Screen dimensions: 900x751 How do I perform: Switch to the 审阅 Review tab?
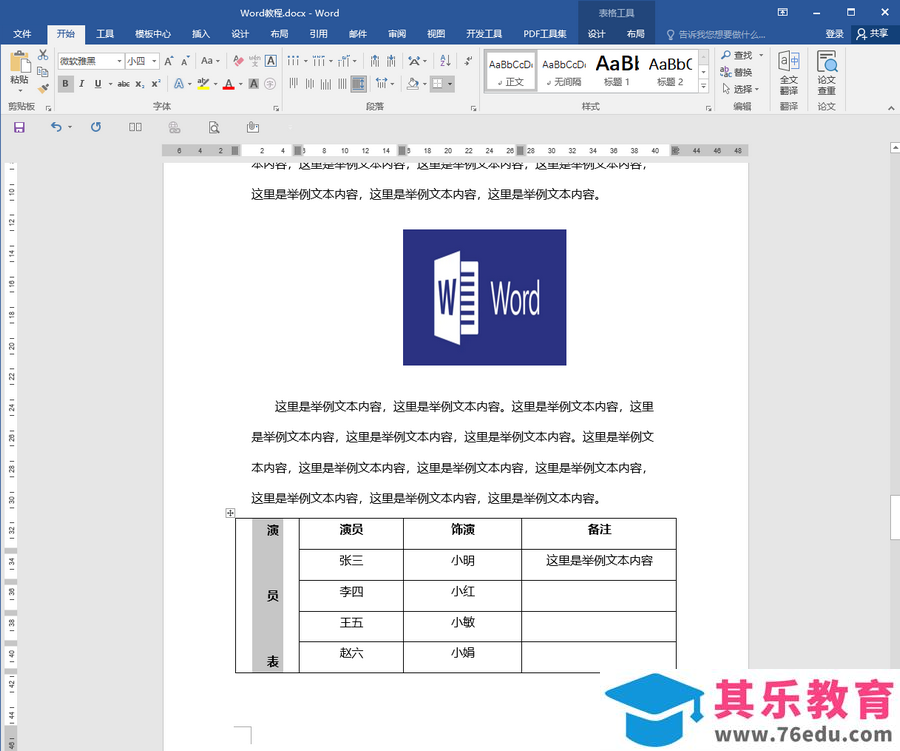click(397, 34)
